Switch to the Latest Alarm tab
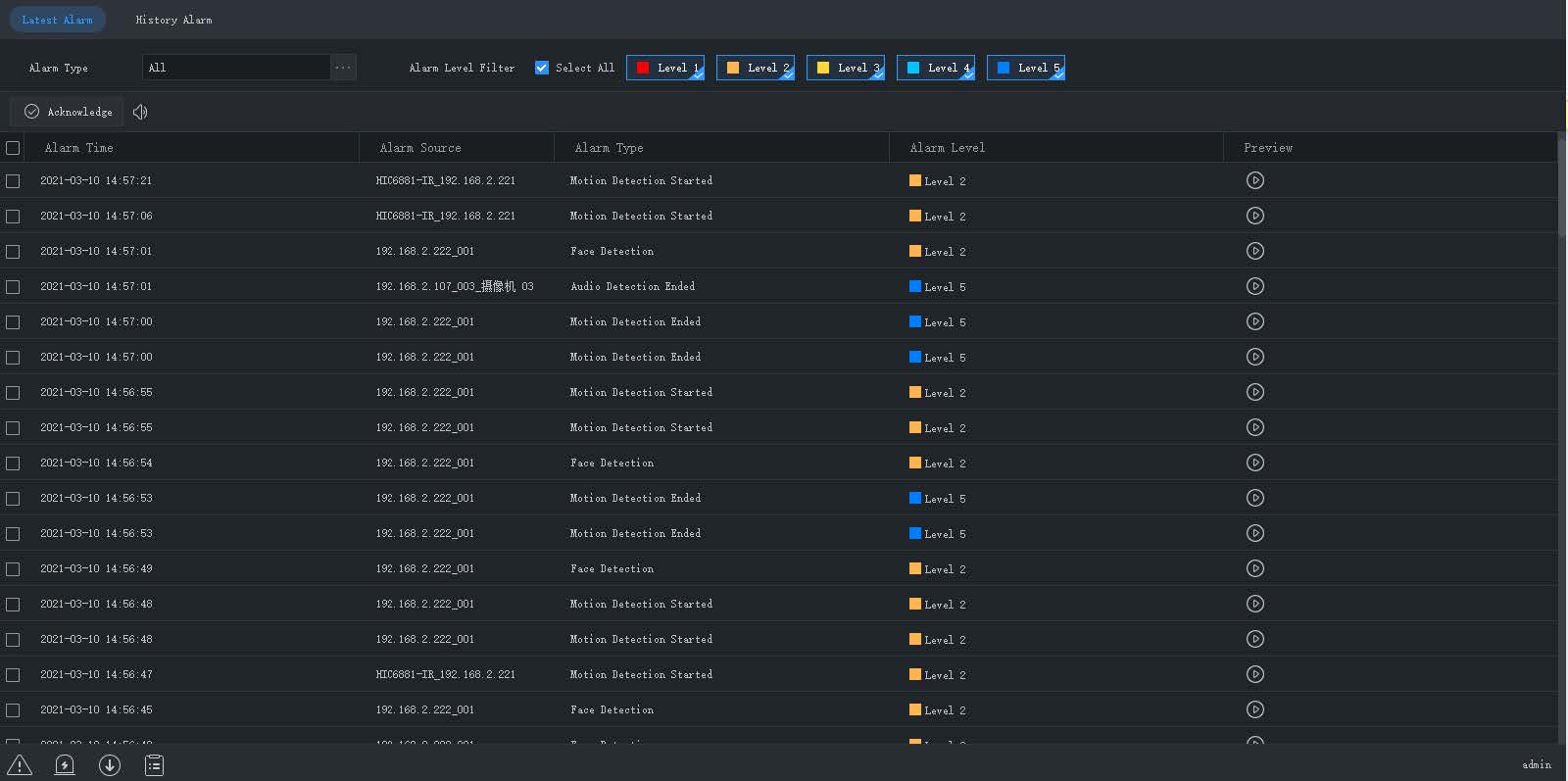Image resolution: width=1568 pixels, height=781 pixels. 58,20
